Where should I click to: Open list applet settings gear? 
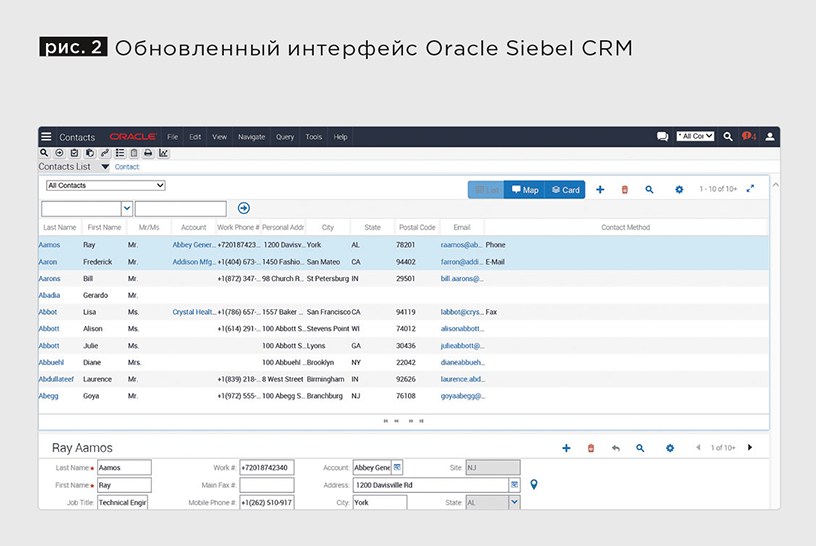[x=679, y=189]
